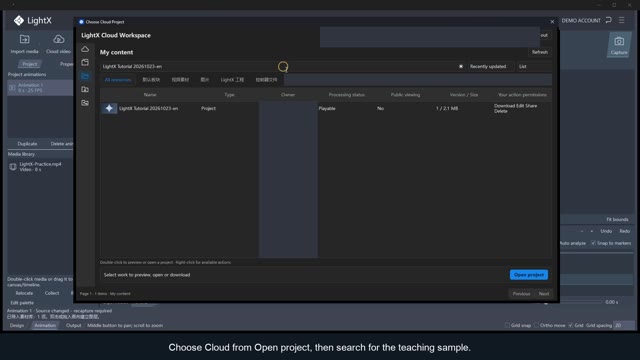Click the LightX-Practice.mp4 video icon
The image size is (640, 360).
point(13,167)
